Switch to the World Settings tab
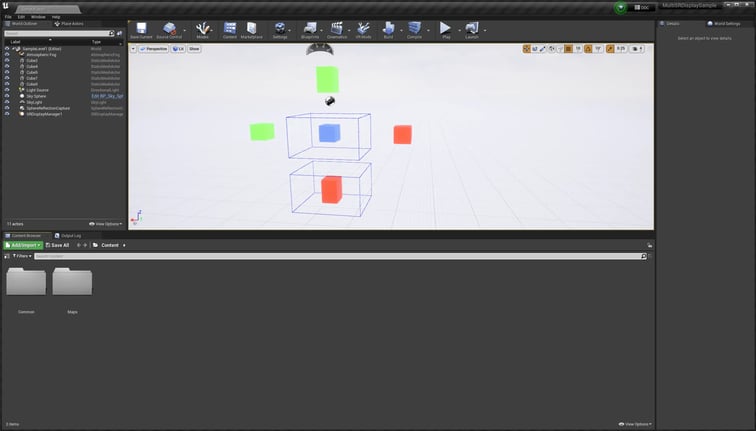Image resolution: width=756 pixels, height=431 pixels. coord(724,24)
